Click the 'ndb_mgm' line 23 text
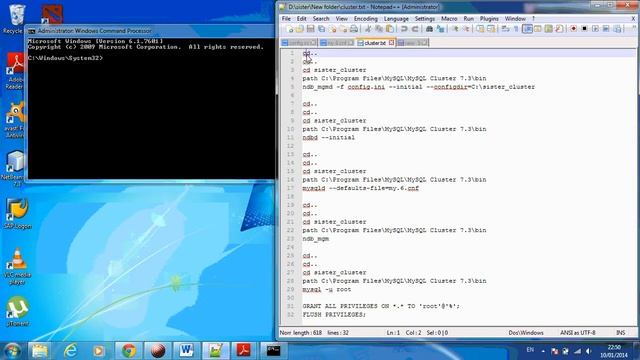Screen dimensions: 640x360 coord(316,239)
